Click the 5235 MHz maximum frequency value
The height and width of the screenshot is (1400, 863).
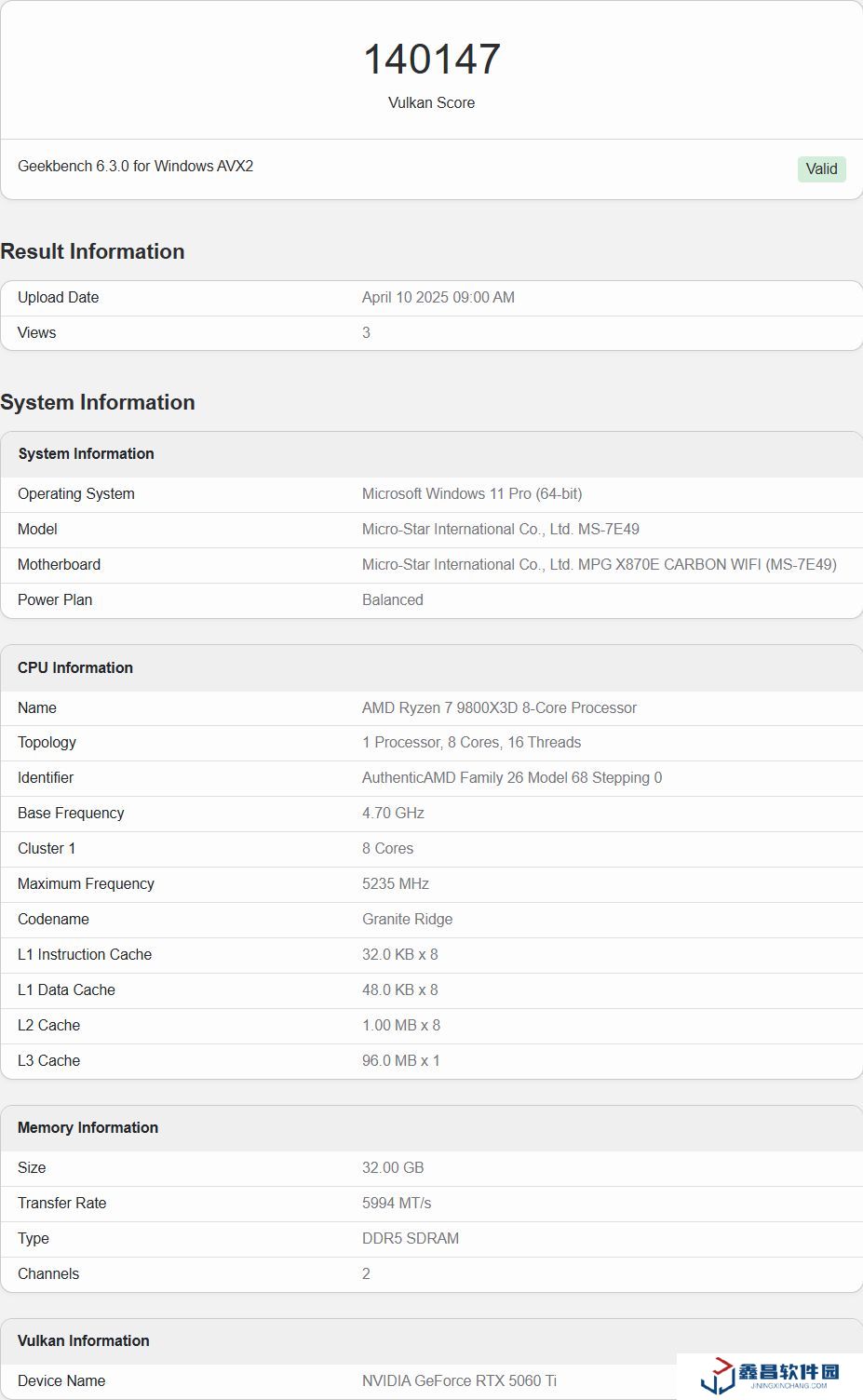click(x=395, y=883)
